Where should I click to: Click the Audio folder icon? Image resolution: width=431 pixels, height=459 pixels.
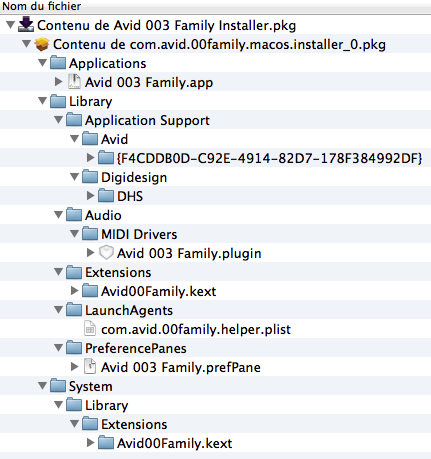pyautogui.click(x=74, y=215)
